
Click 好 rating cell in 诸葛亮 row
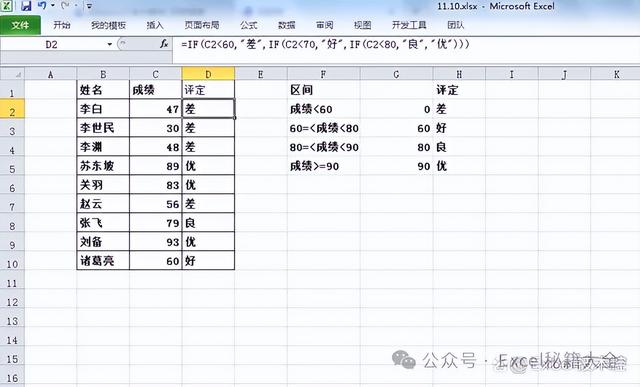pos(208,260)
